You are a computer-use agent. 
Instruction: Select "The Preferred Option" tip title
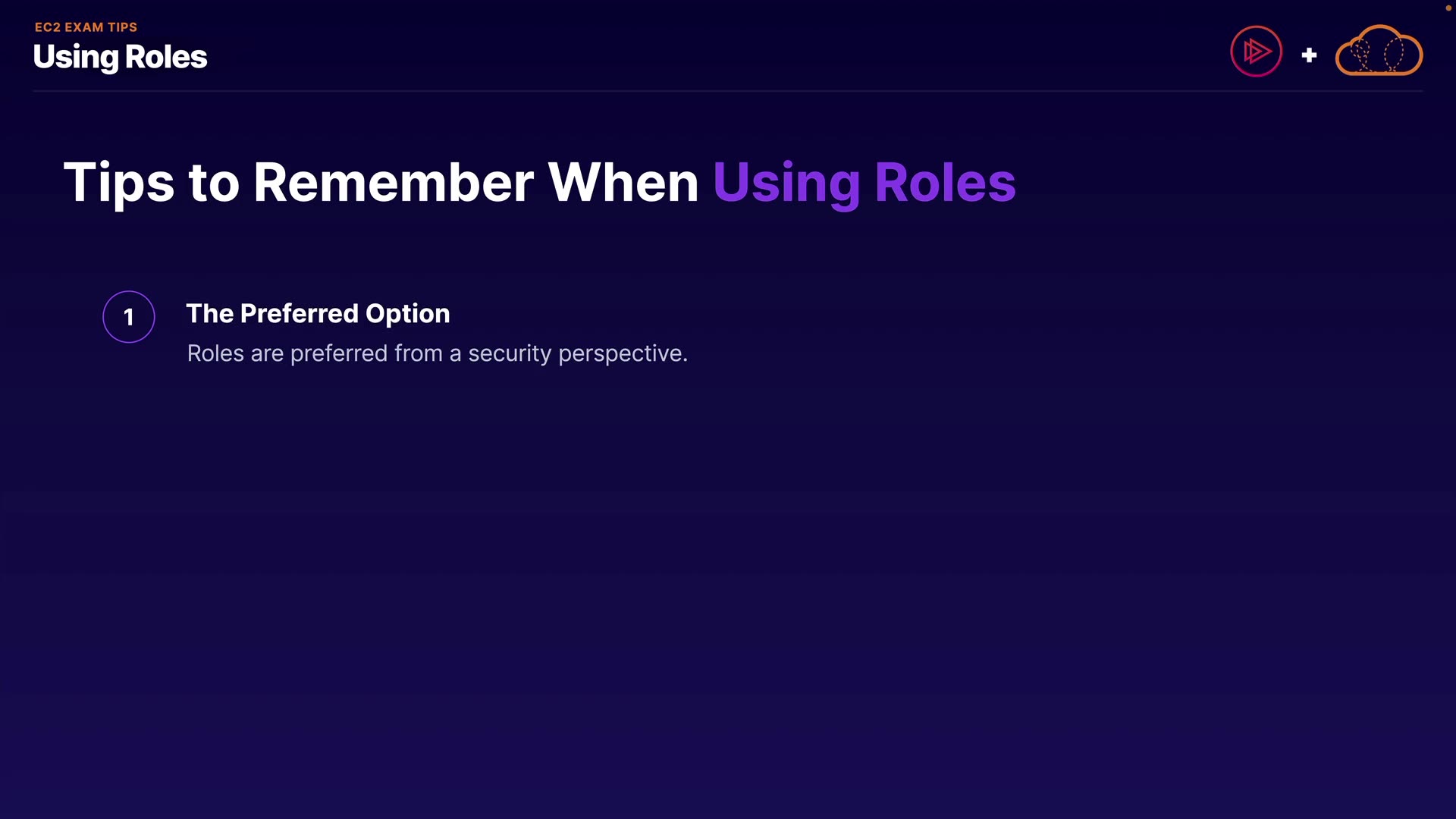tap(318, 313)
